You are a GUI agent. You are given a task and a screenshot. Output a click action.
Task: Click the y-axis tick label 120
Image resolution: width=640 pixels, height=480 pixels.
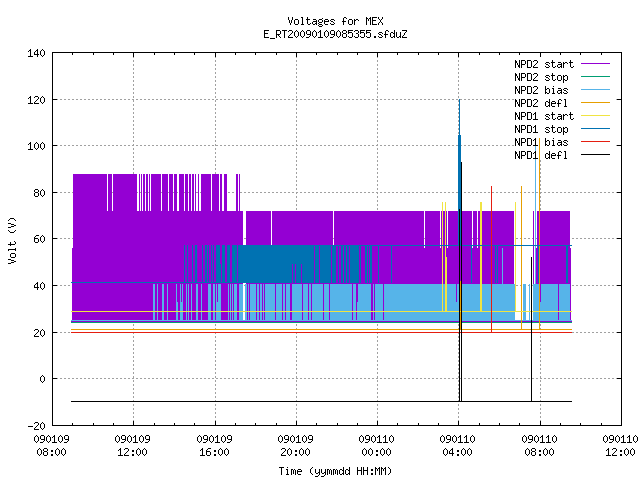click(36, 100)
